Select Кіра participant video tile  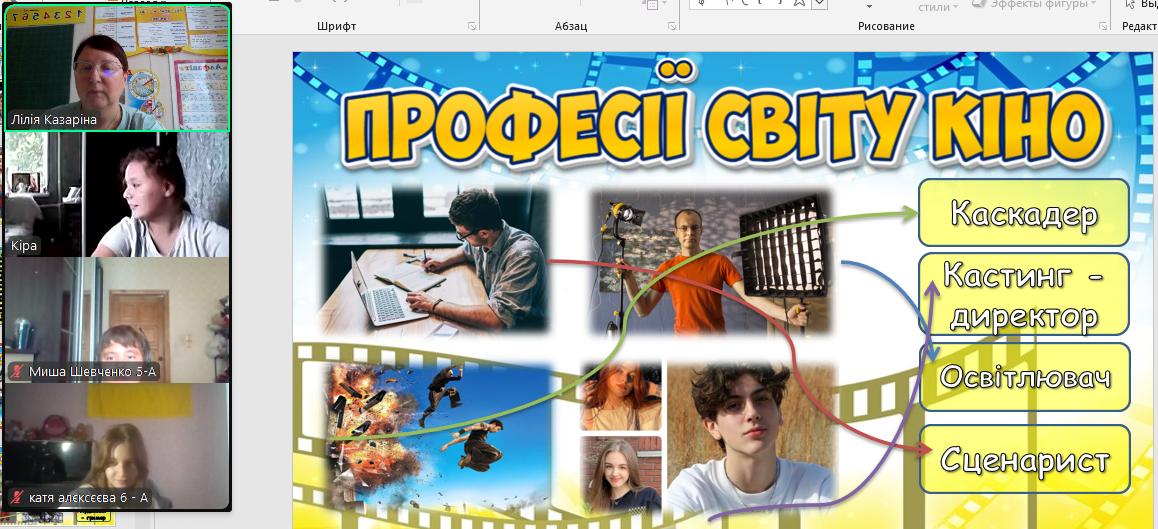(x=117, y=195)
